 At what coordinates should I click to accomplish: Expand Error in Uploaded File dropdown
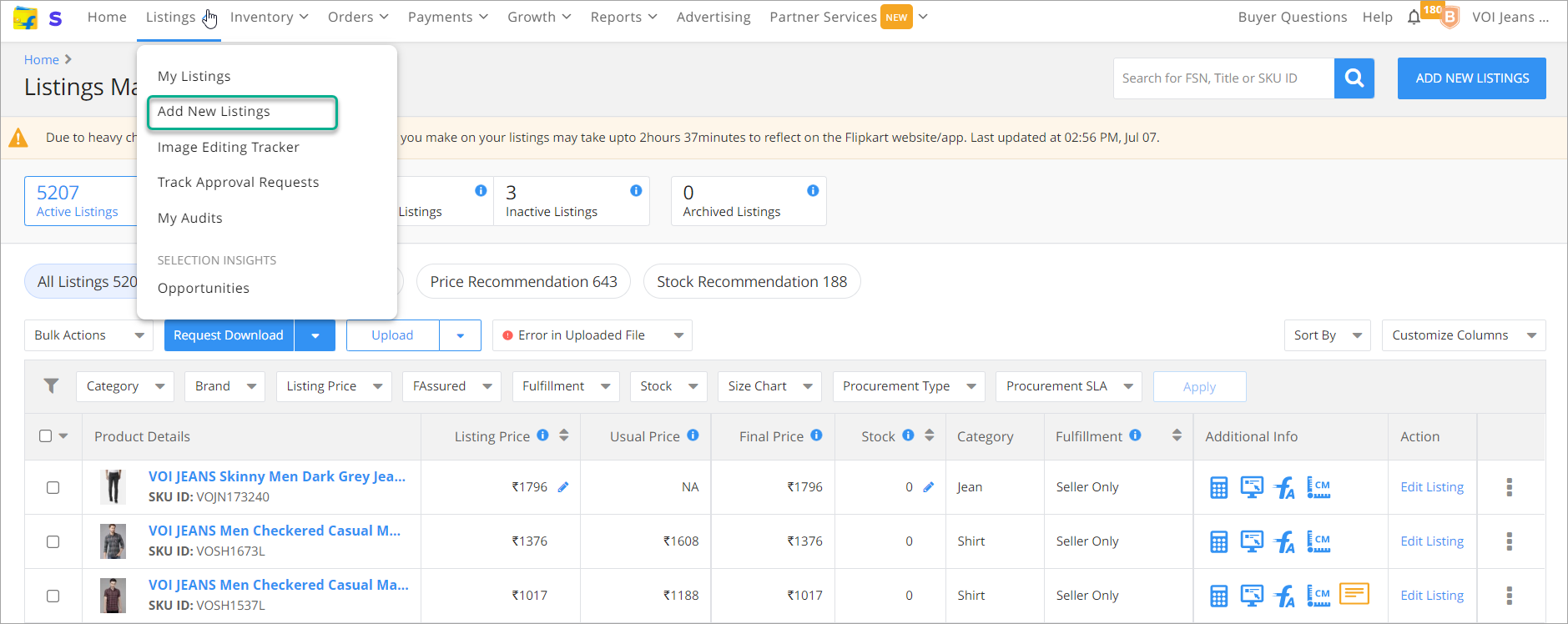(x=592, y=335)
